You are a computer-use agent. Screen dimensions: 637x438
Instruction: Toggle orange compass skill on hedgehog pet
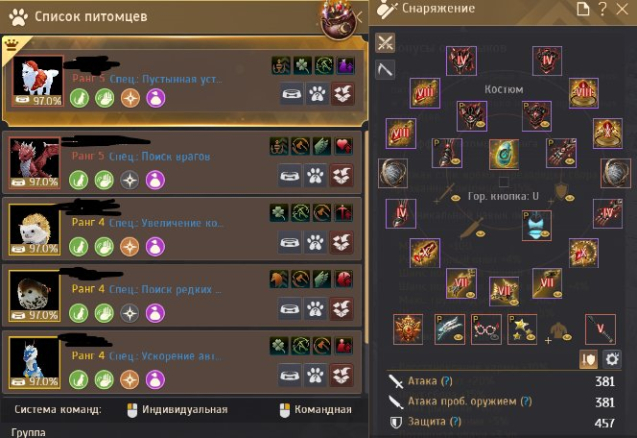coord(130,246)
